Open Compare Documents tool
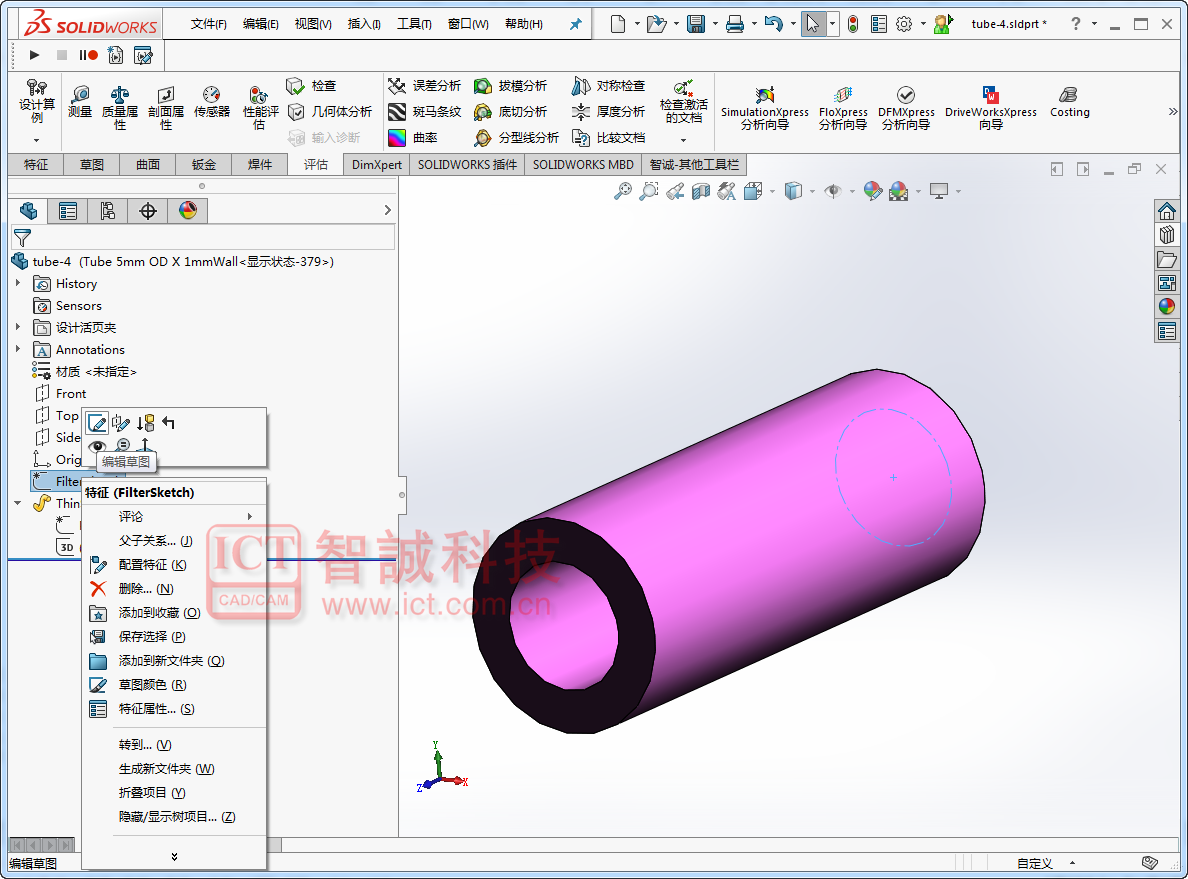Image resolution: width=1188 pixels, height=879 pixels. pyautogui.click(x=608, y=137)
